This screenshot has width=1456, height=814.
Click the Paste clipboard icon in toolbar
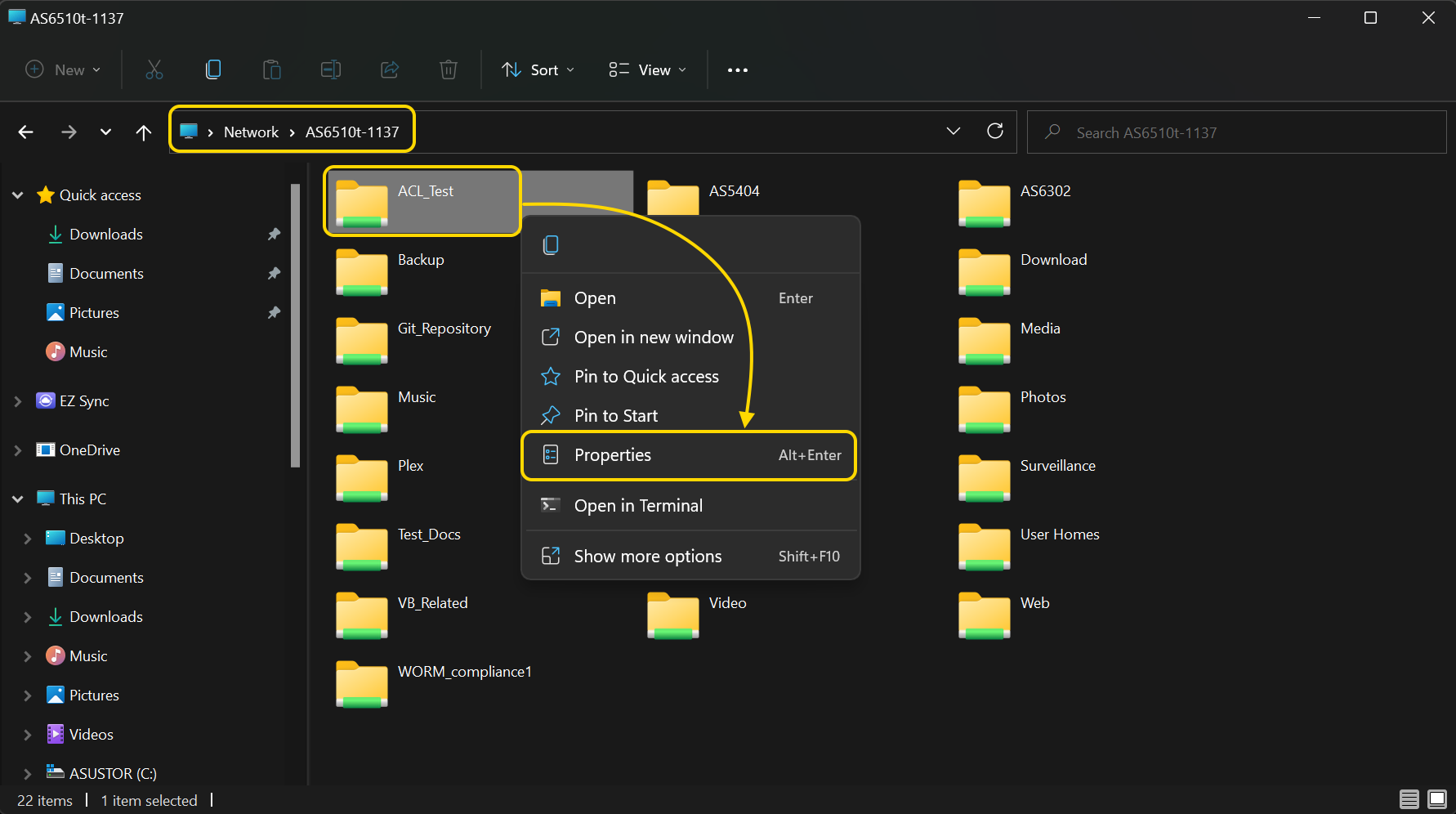point(272,69)
